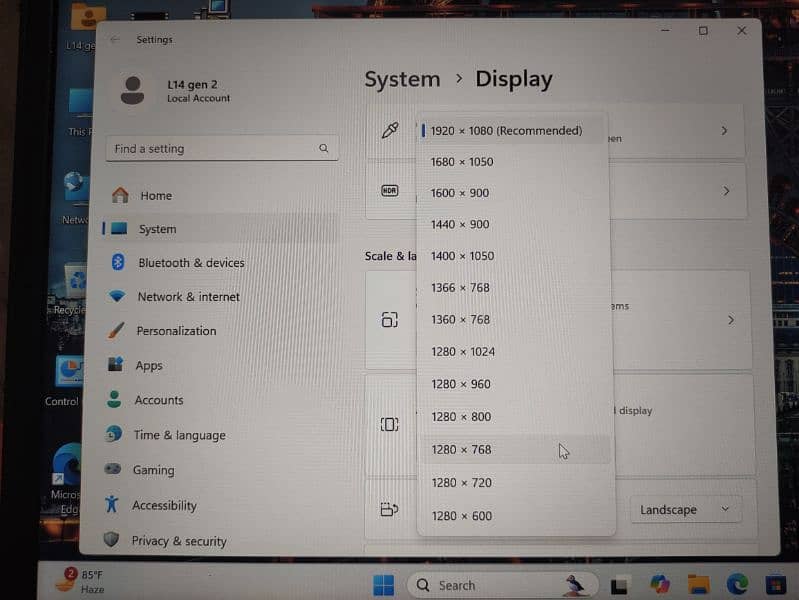
Task: Open Network & internet settings
Action: tap(188, 297)
